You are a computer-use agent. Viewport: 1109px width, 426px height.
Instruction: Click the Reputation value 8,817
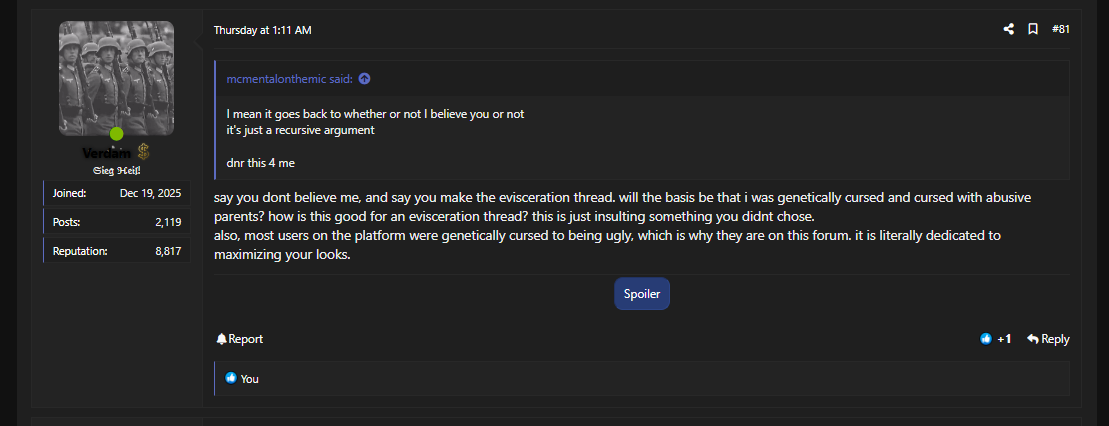click(168, 251)
